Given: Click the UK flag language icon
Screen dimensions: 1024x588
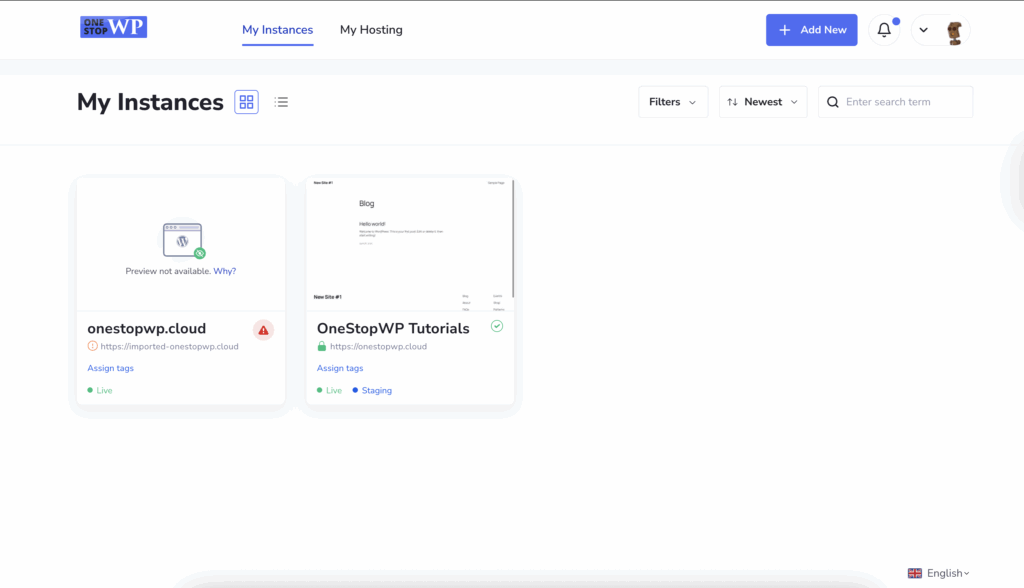Looking at the screenshot, I should click(x=914, y=573).
